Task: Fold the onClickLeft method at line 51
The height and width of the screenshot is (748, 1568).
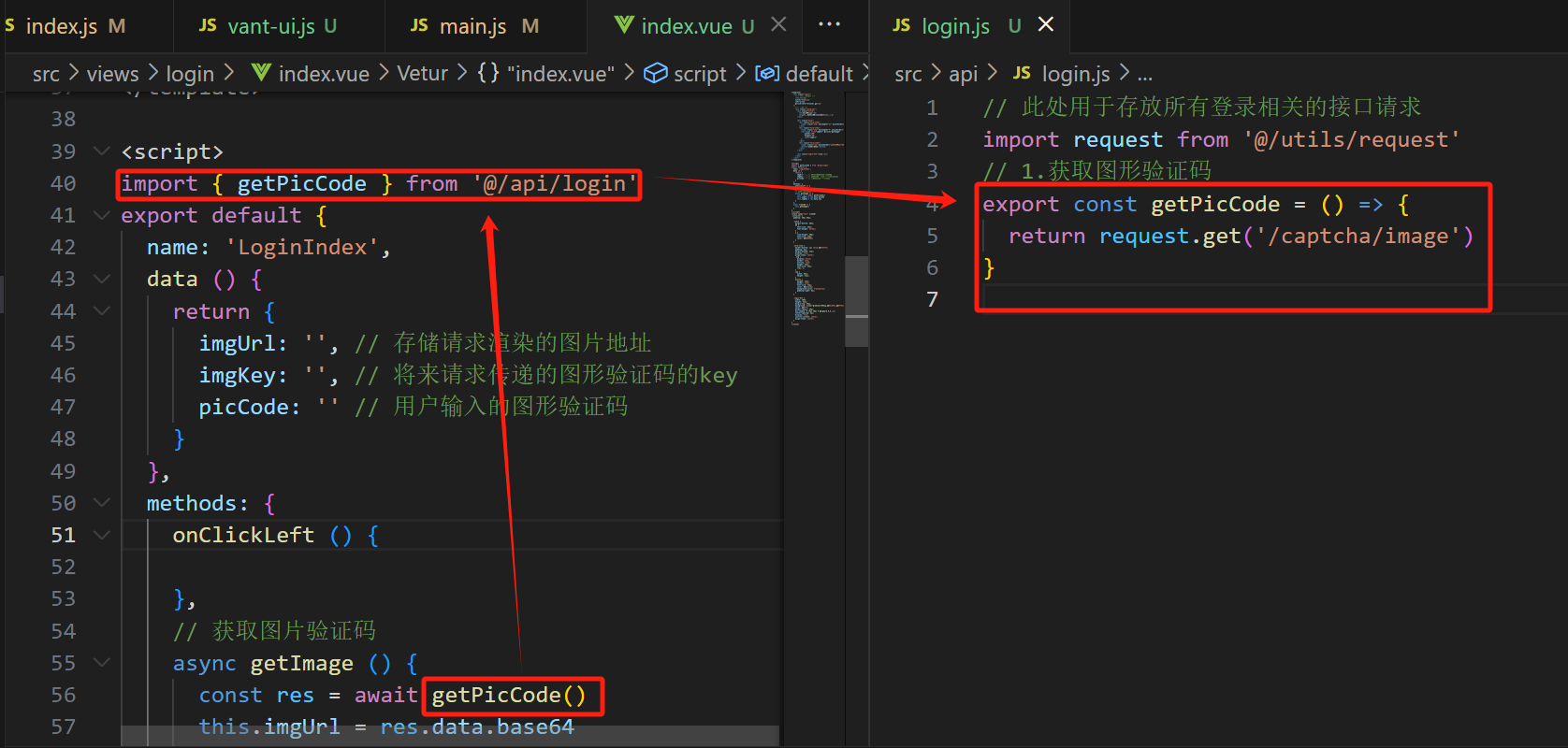Action: [102, 535]
